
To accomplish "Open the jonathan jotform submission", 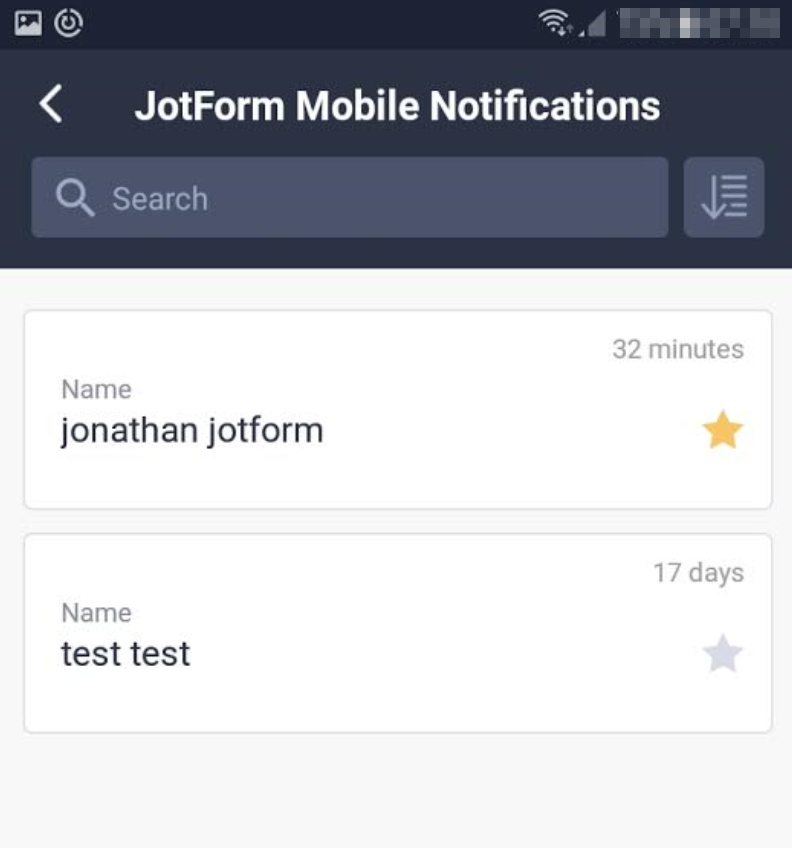I will [x=192, y=431].
